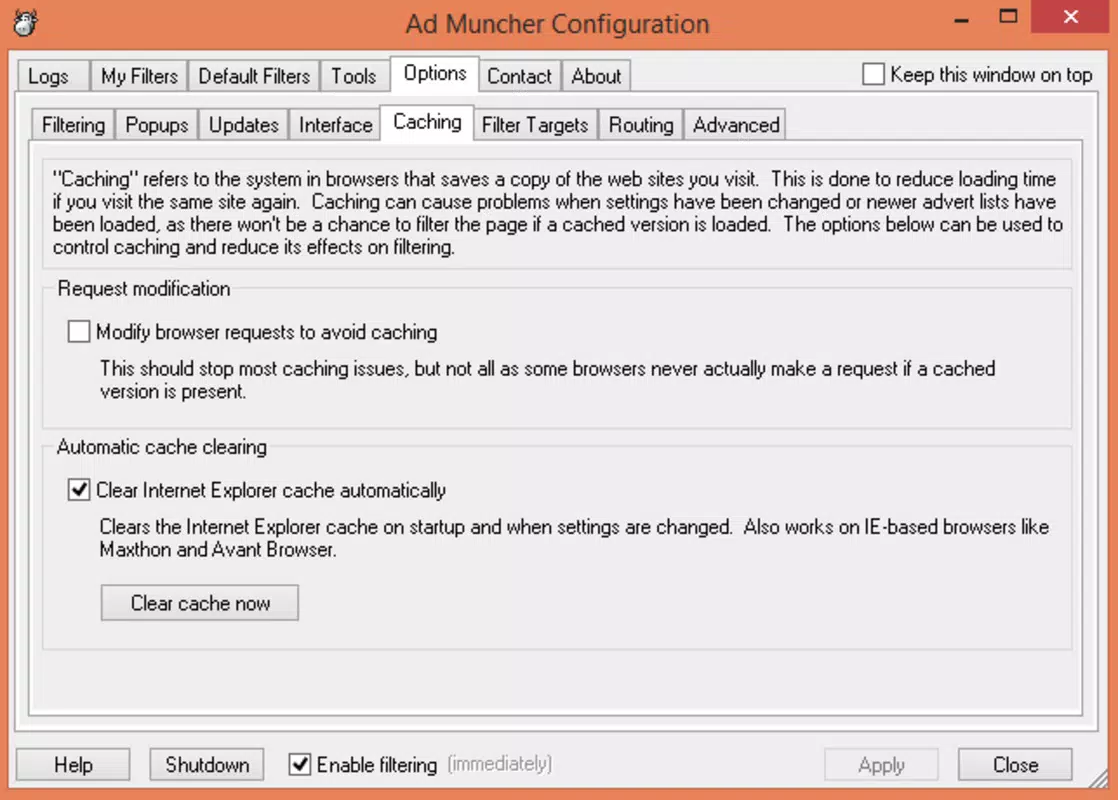Viewport: 1118px width, 800px height.
Task: Select the Updates sub-tab
Action: 244,125
